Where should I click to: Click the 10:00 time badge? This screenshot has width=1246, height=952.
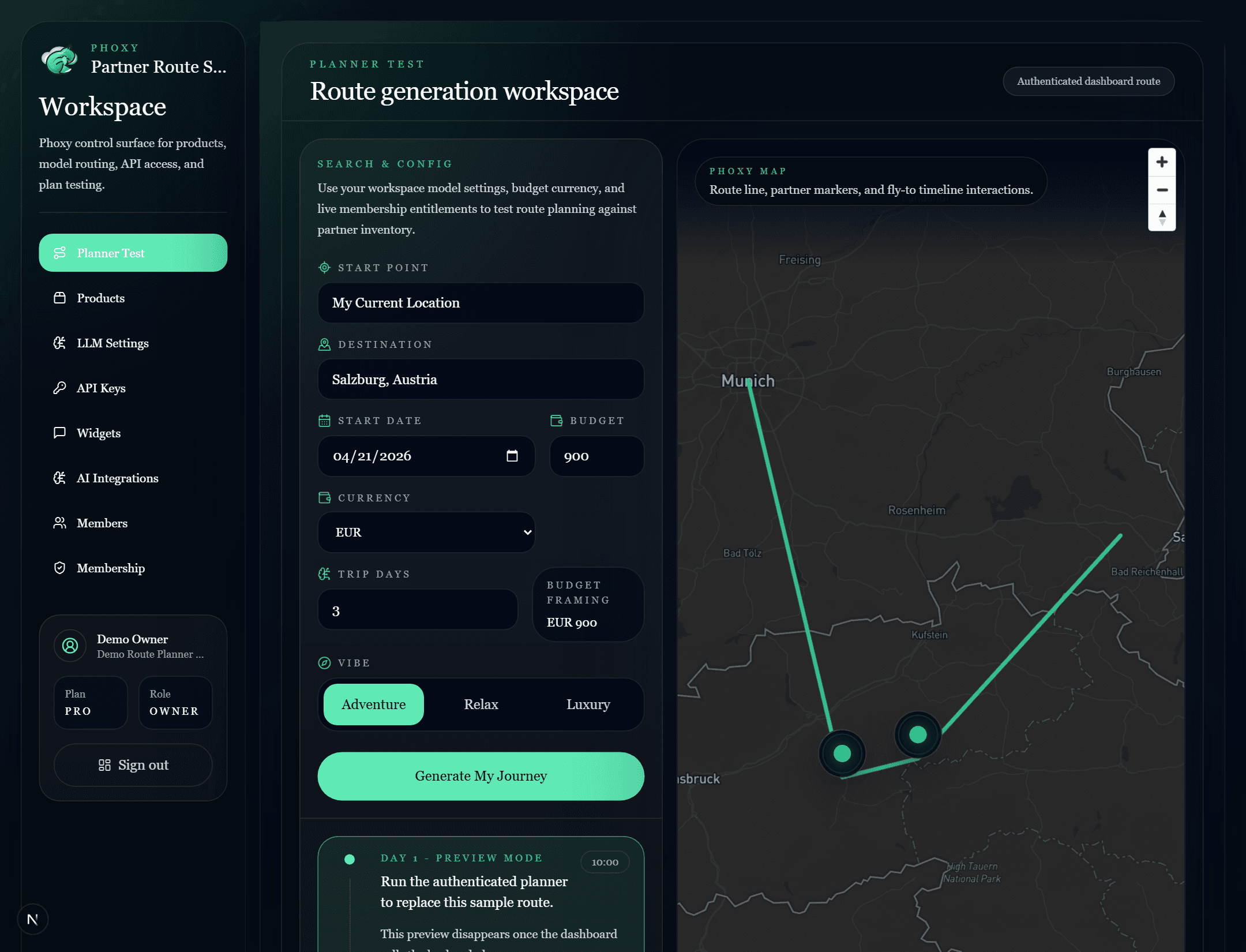(x=605, y=862)
